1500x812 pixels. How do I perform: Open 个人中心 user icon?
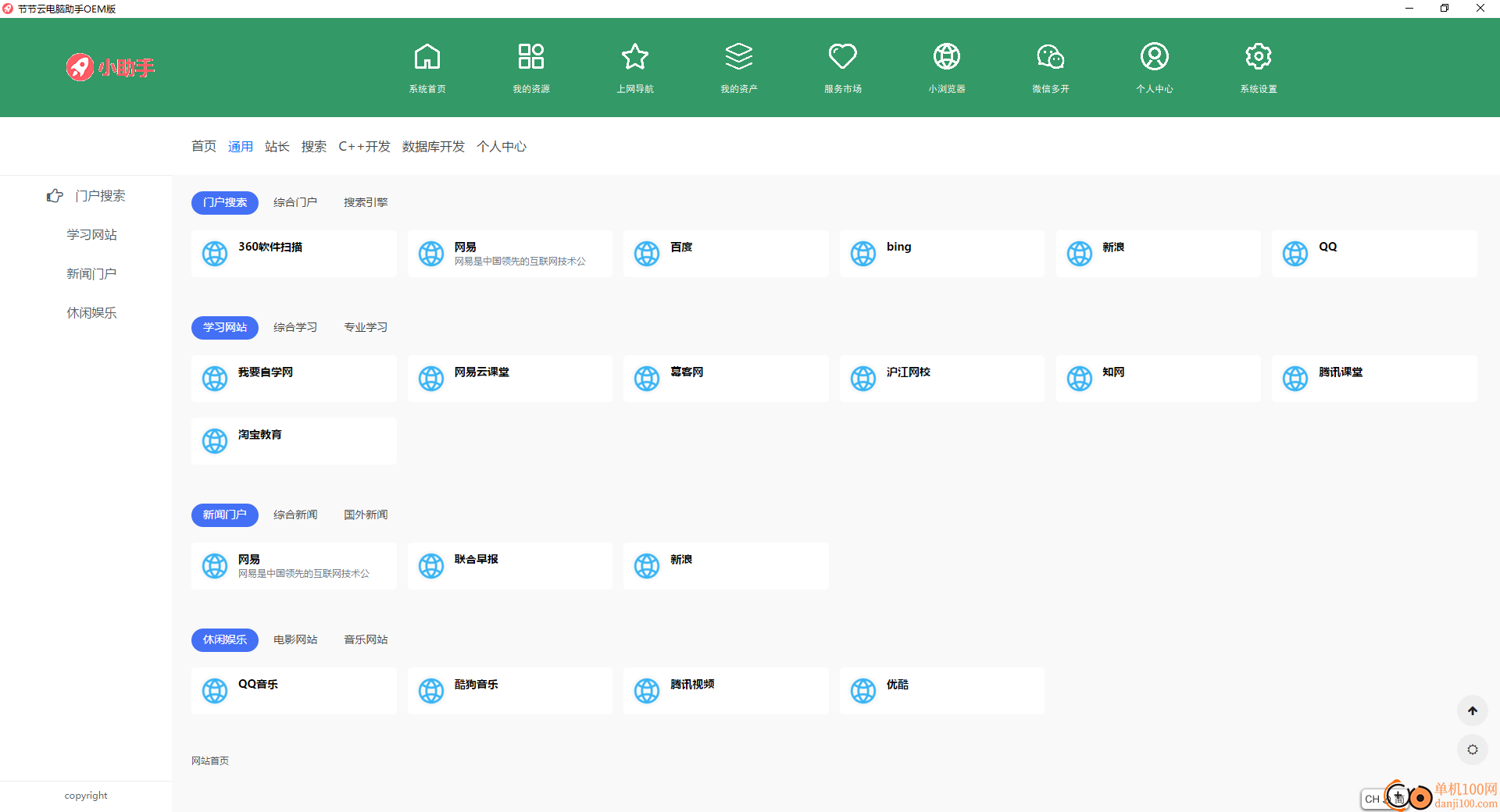point(1155,57)
